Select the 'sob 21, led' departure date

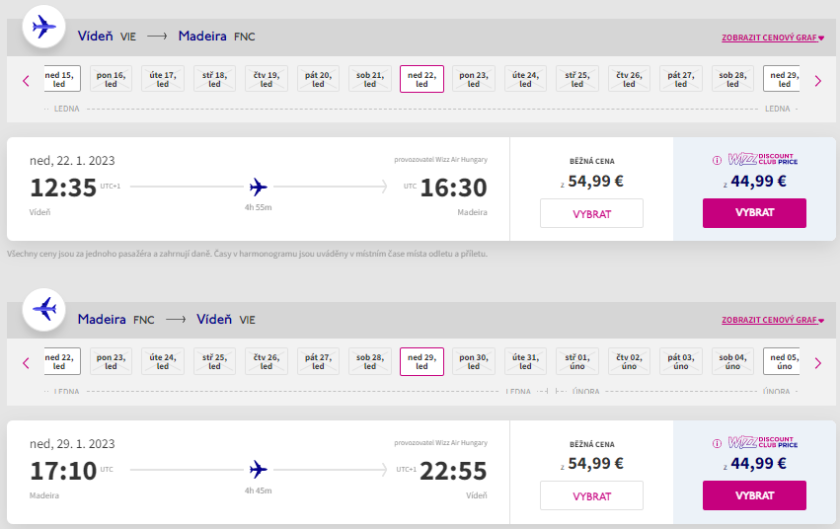point(370,79)
